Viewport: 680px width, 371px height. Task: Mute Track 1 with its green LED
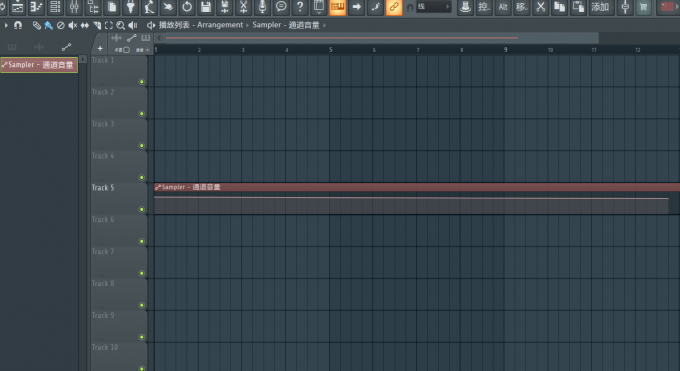coord(141,82)
